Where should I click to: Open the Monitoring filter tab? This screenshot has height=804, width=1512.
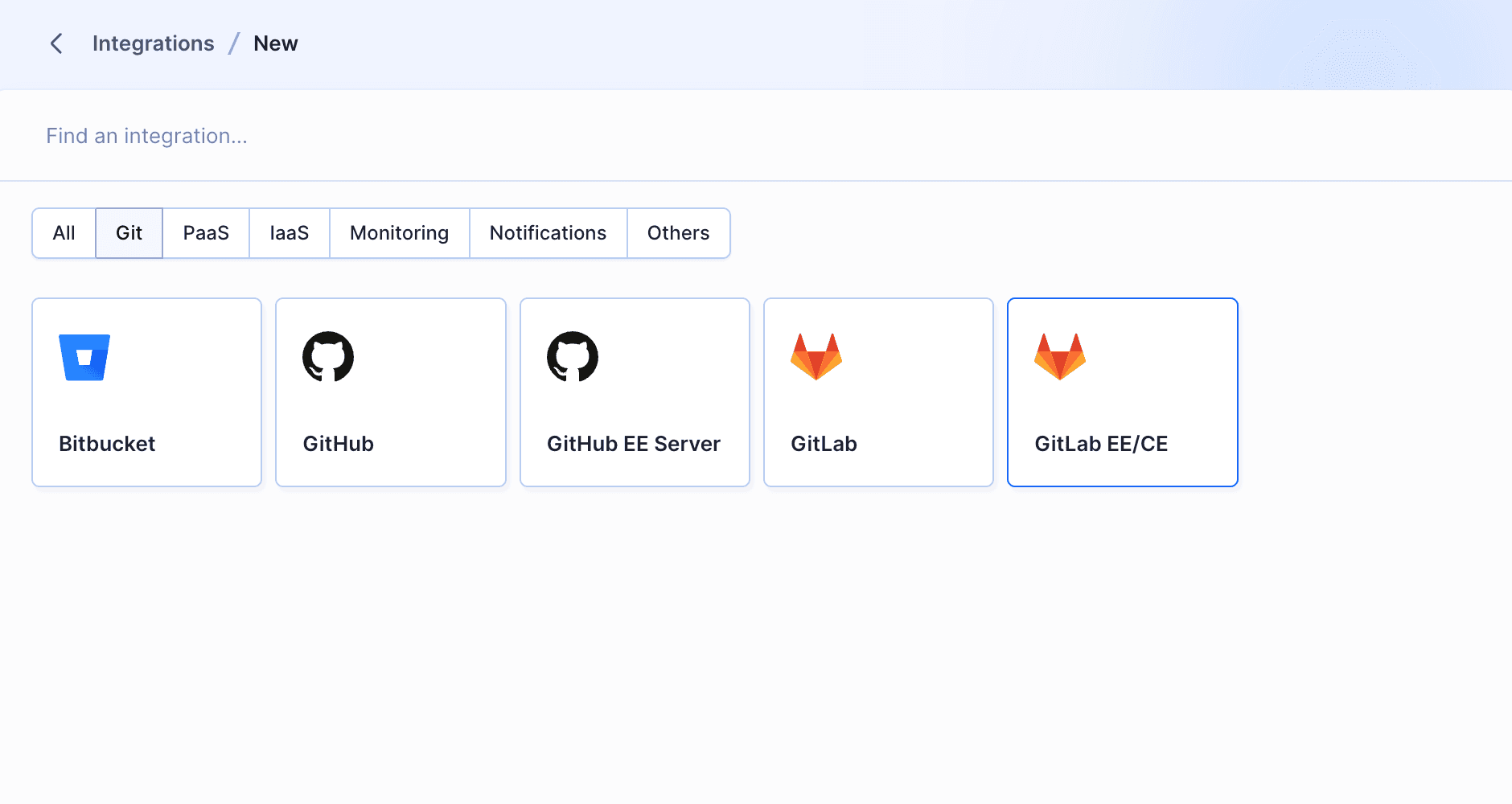coord(400,233)
